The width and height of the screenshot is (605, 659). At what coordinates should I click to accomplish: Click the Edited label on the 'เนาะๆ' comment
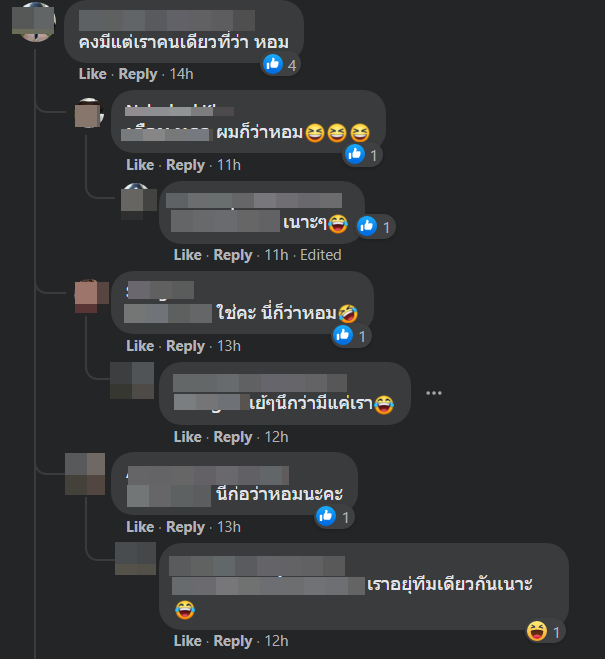(321, 255)
